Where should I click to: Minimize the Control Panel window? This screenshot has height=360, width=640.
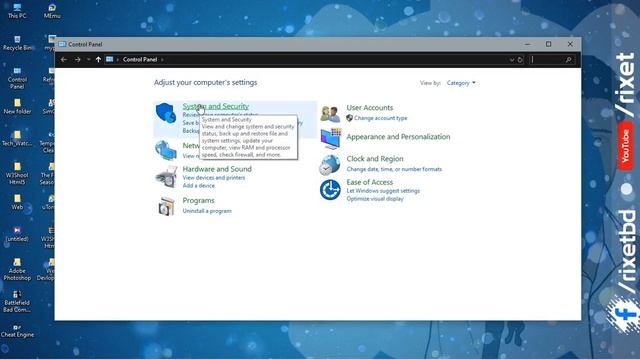click(x=527, y=44)
